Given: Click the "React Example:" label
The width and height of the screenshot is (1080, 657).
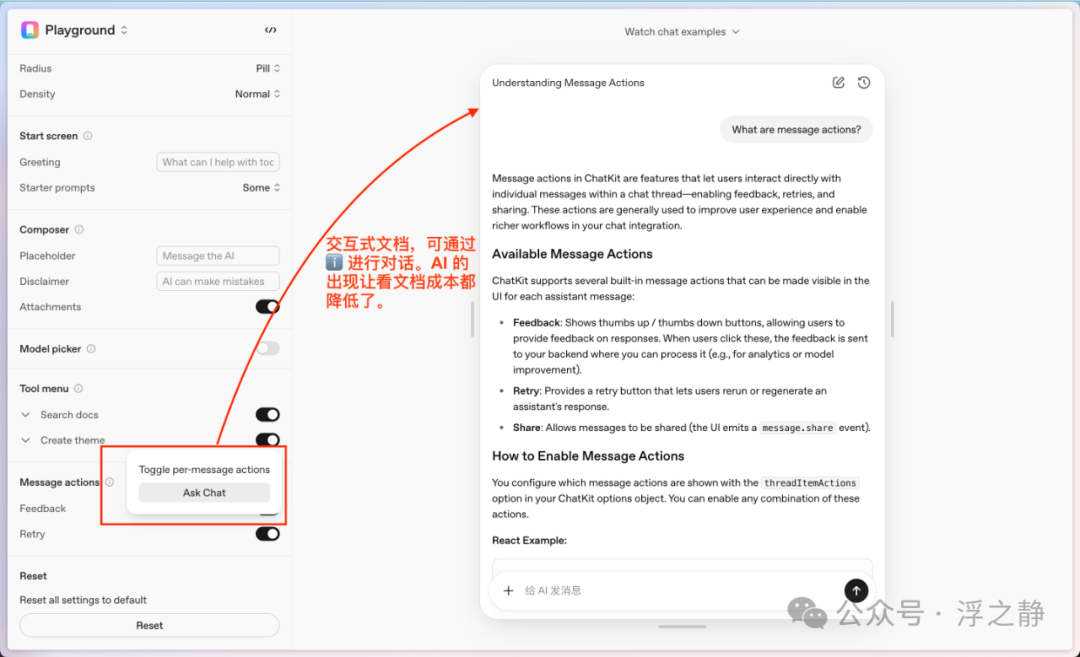Looking at the screenshot, I should 529,541.
